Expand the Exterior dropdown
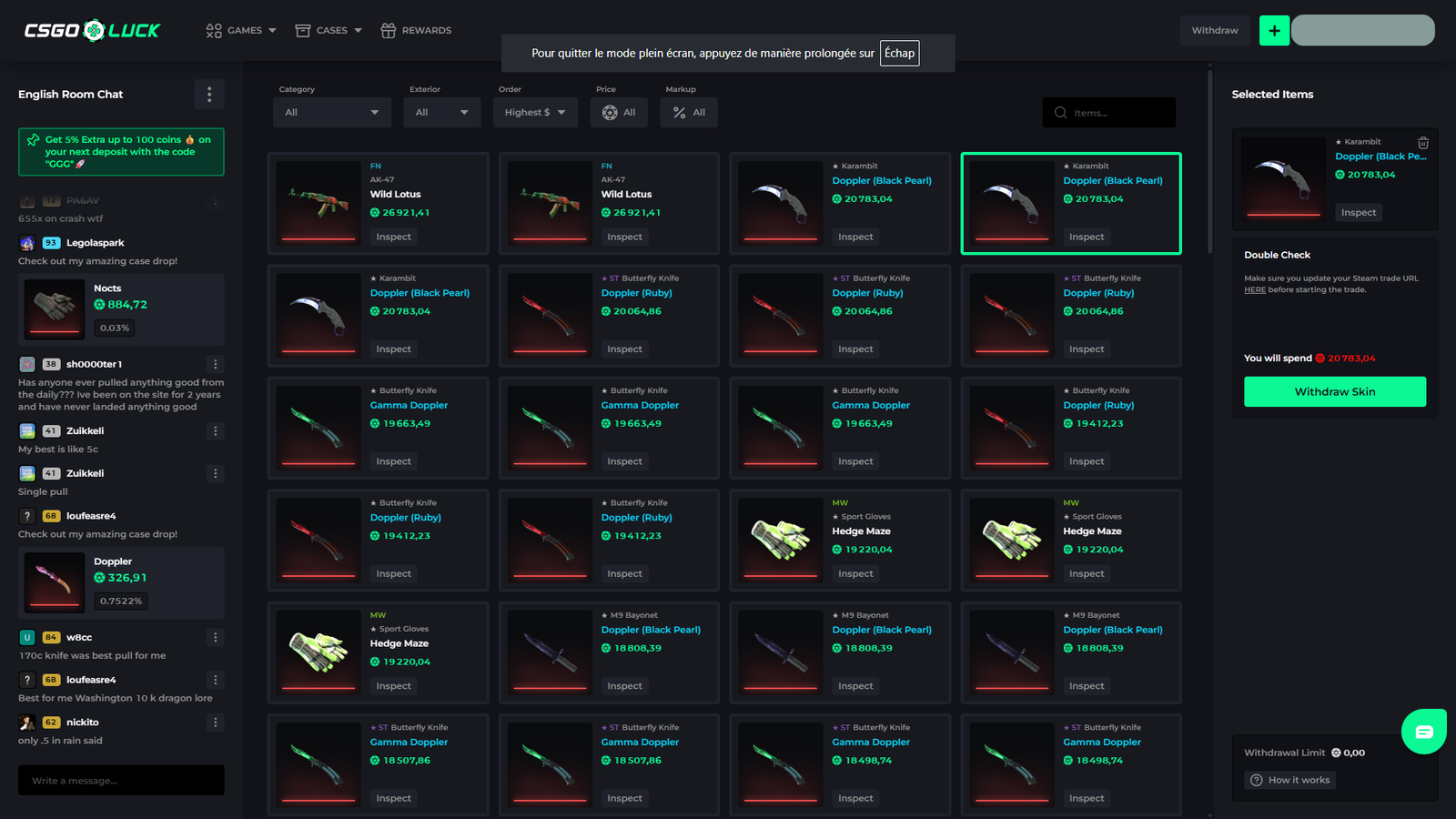 coord(441,112)
